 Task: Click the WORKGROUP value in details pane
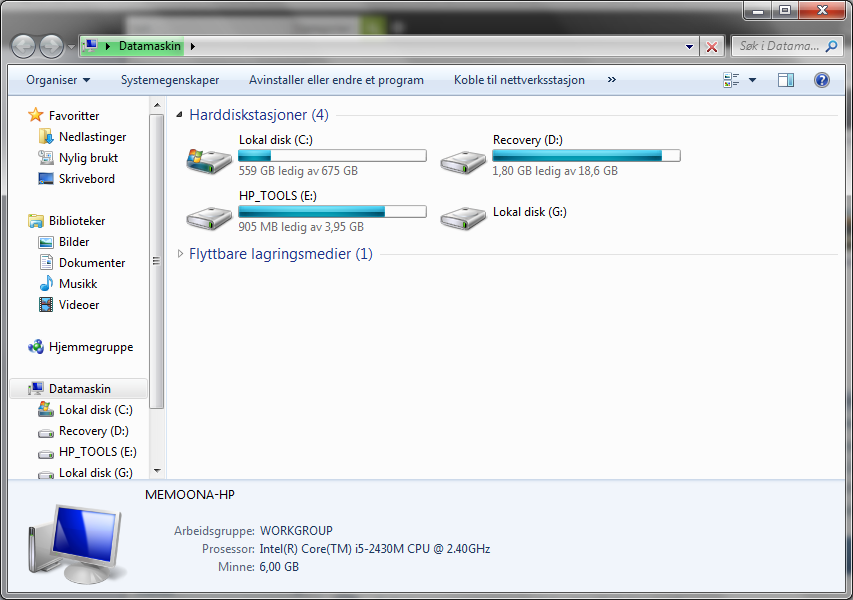pos(296,531)
